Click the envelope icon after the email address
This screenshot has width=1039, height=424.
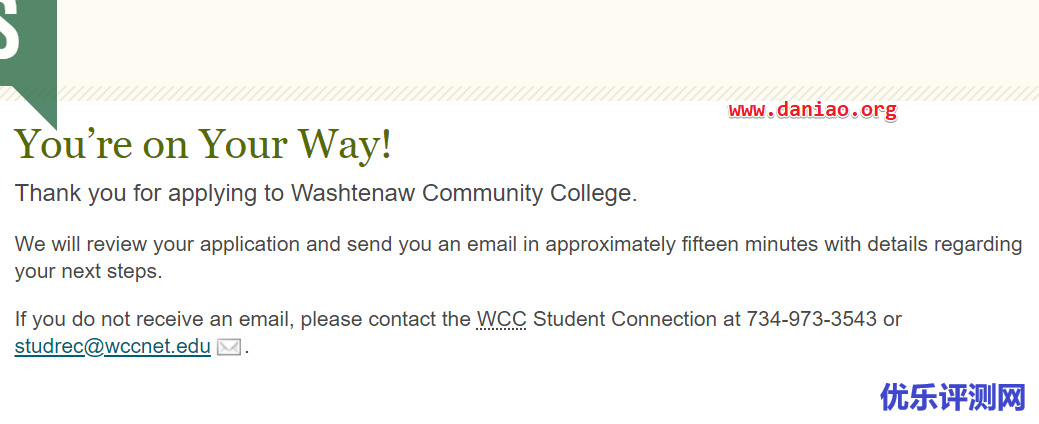[x=229, y=347]
